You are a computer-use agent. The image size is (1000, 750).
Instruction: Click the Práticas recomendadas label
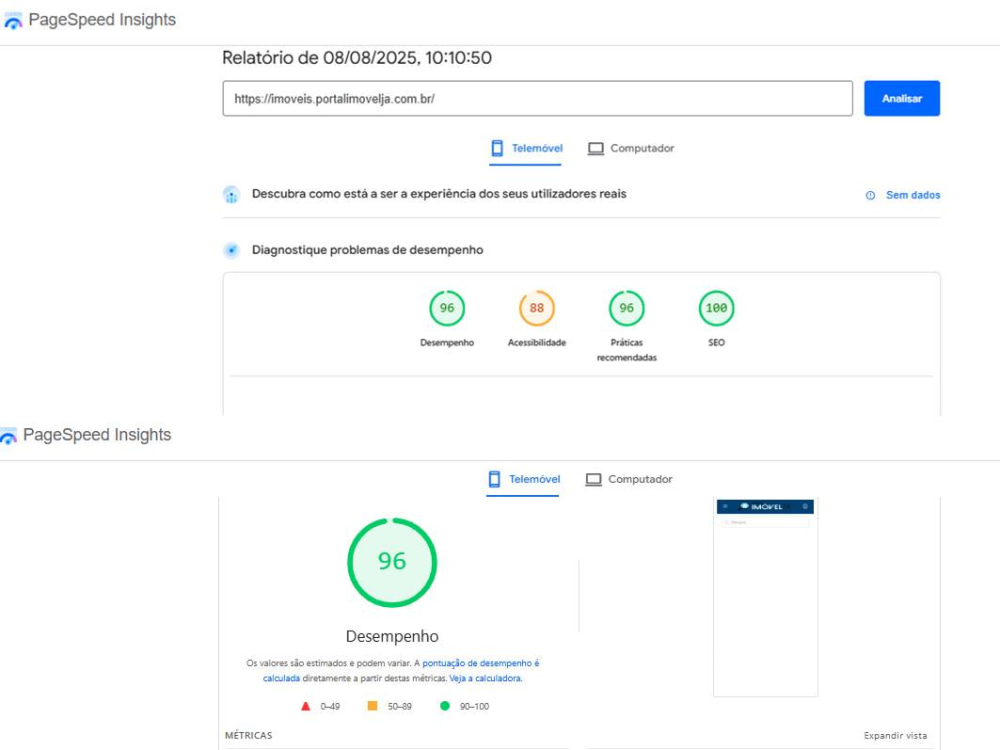click(x=626, y=350)
